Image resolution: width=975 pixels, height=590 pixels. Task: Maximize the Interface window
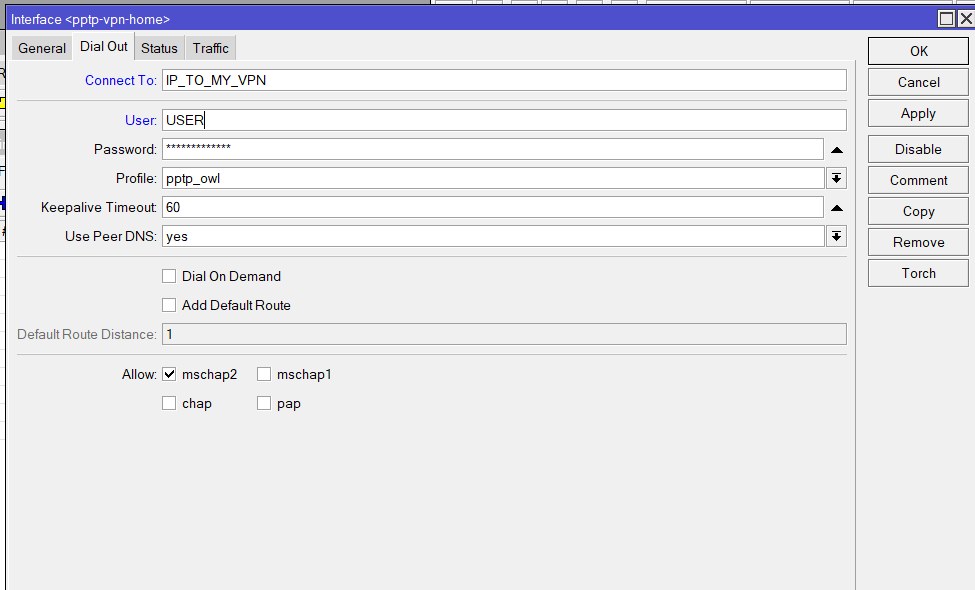click(x=946, y=19)
